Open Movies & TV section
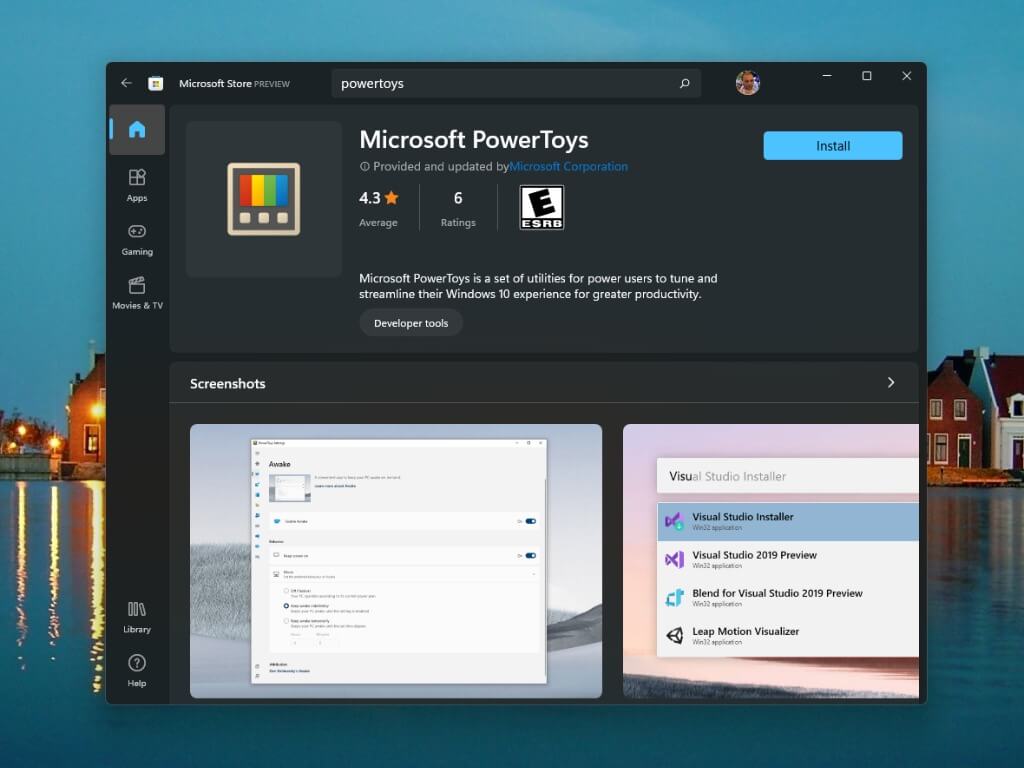This screenshot has height=768, width=1024. coord(137,293)
